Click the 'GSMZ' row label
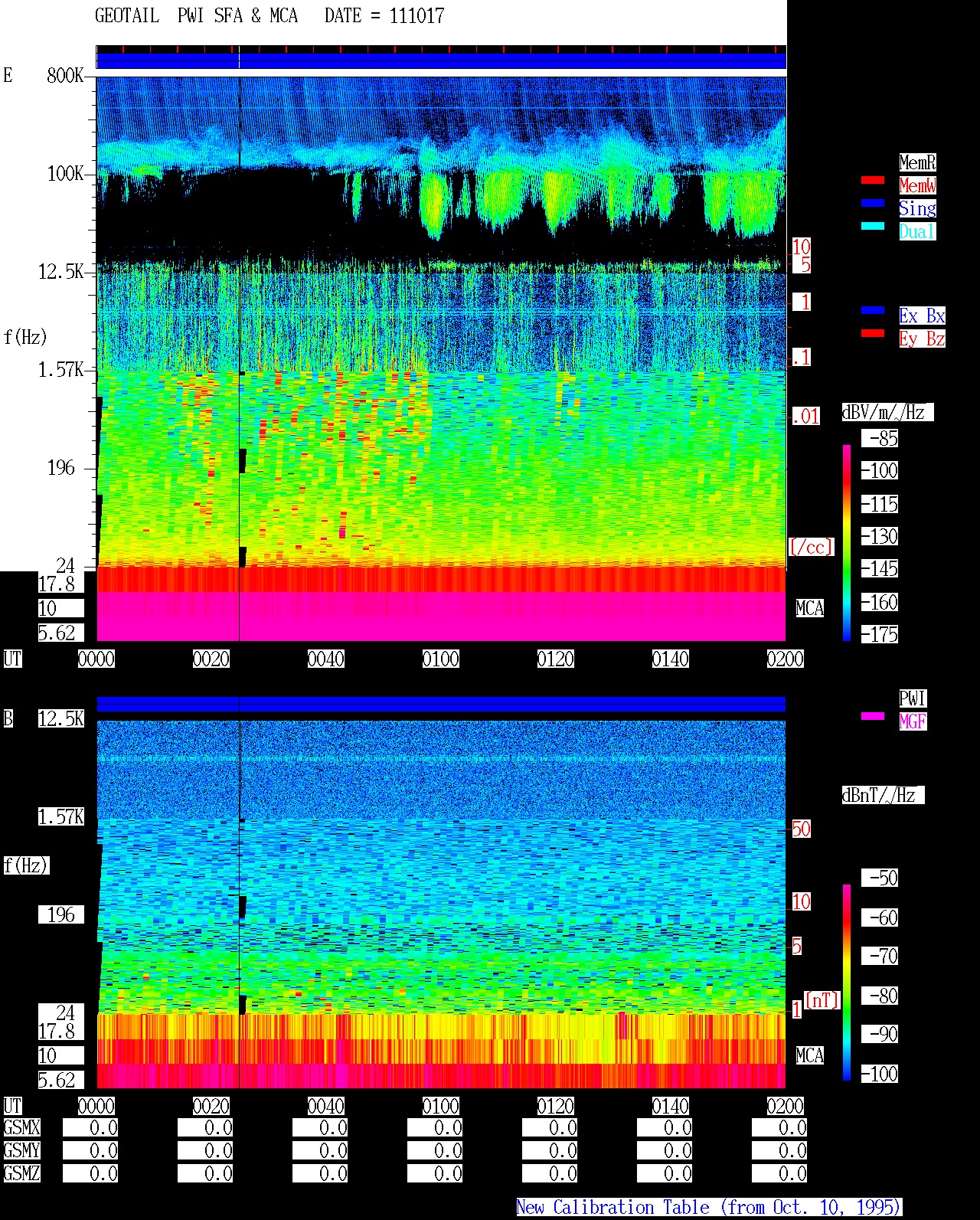 click(x=21, y=1174)
